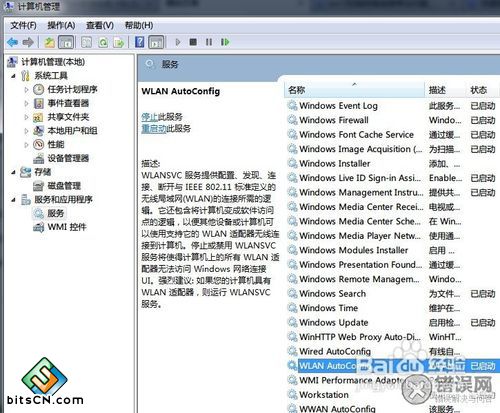The width and height of the screenshot is (500, 413).
Task: Select 性能 in the tree
Action: 56,144
